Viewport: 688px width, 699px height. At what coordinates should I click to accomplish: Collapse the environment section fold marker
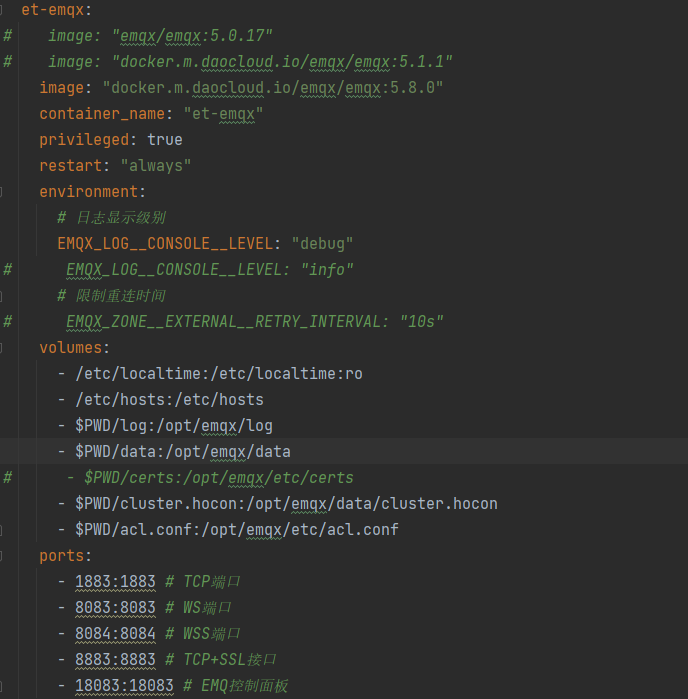coord(1,192)
